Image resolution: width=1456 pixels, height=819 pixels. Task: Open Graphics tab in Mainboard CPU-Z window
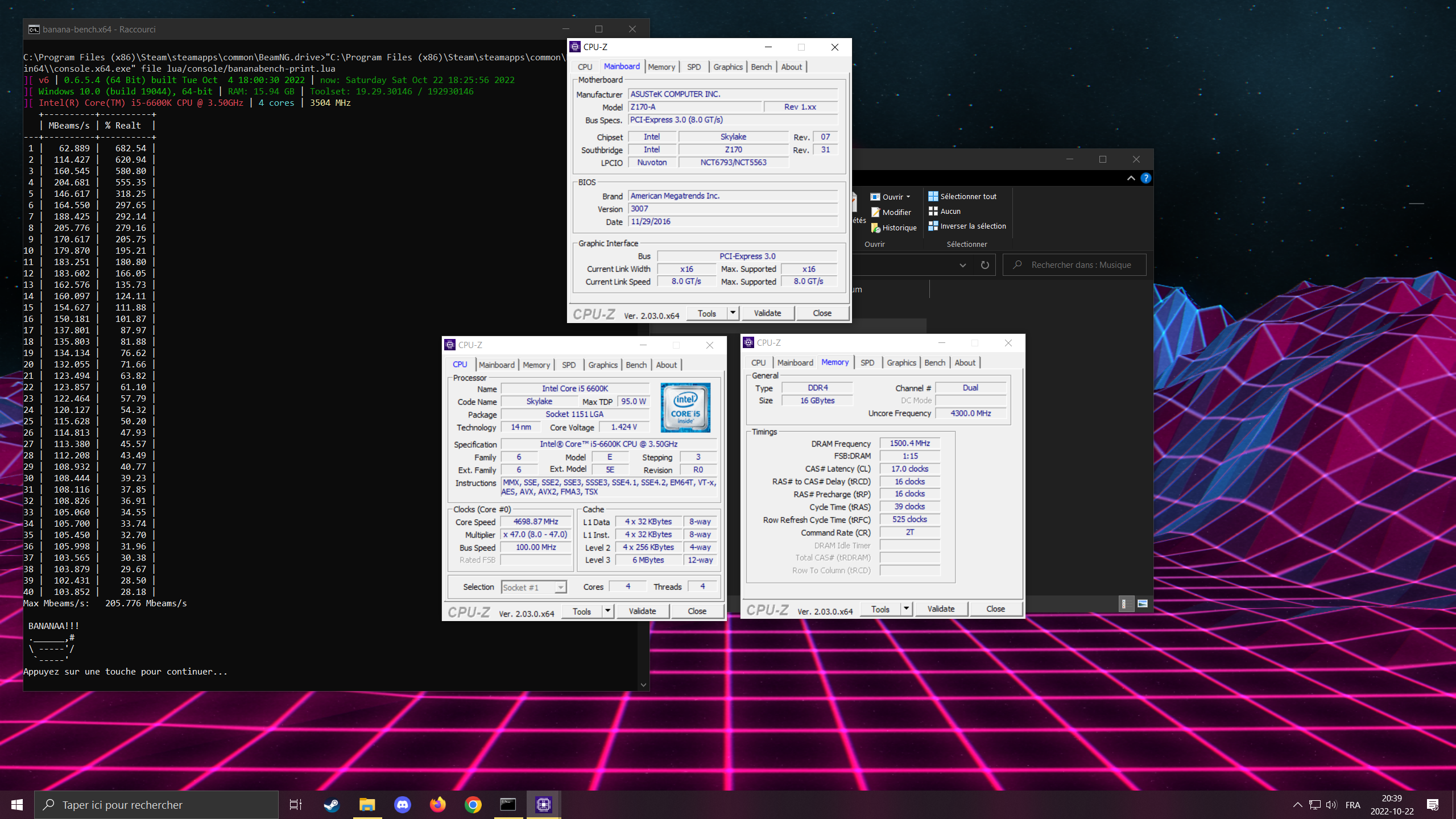click(x=728, y=67)
